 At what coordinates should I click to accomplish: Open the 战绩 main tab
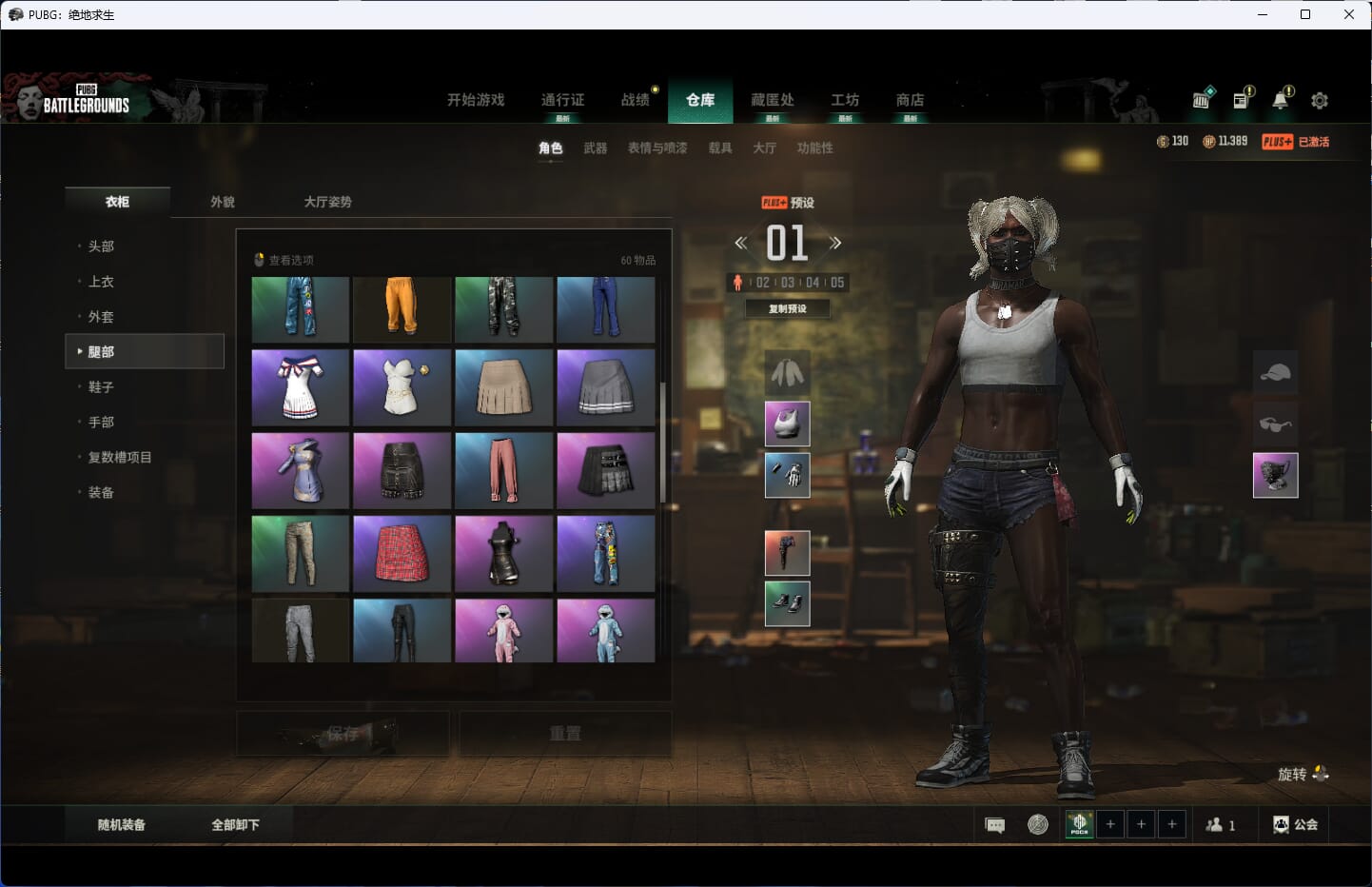coord(636,100)
